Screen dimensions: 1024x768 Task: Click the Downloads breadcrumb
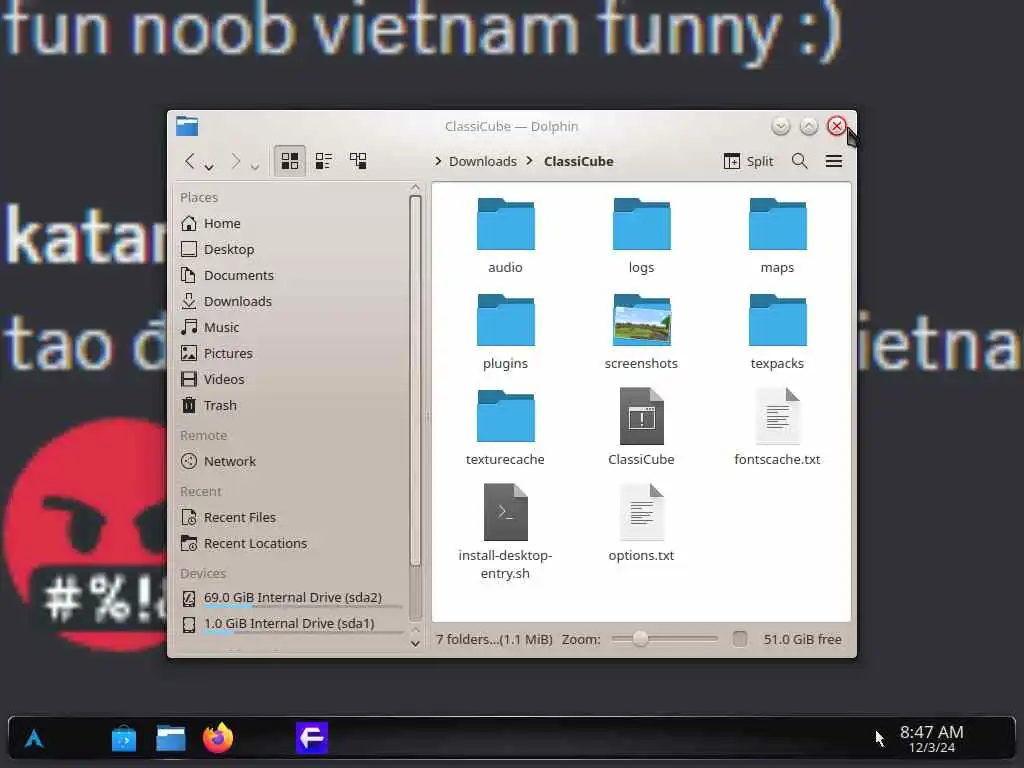[x=483, y=161]
